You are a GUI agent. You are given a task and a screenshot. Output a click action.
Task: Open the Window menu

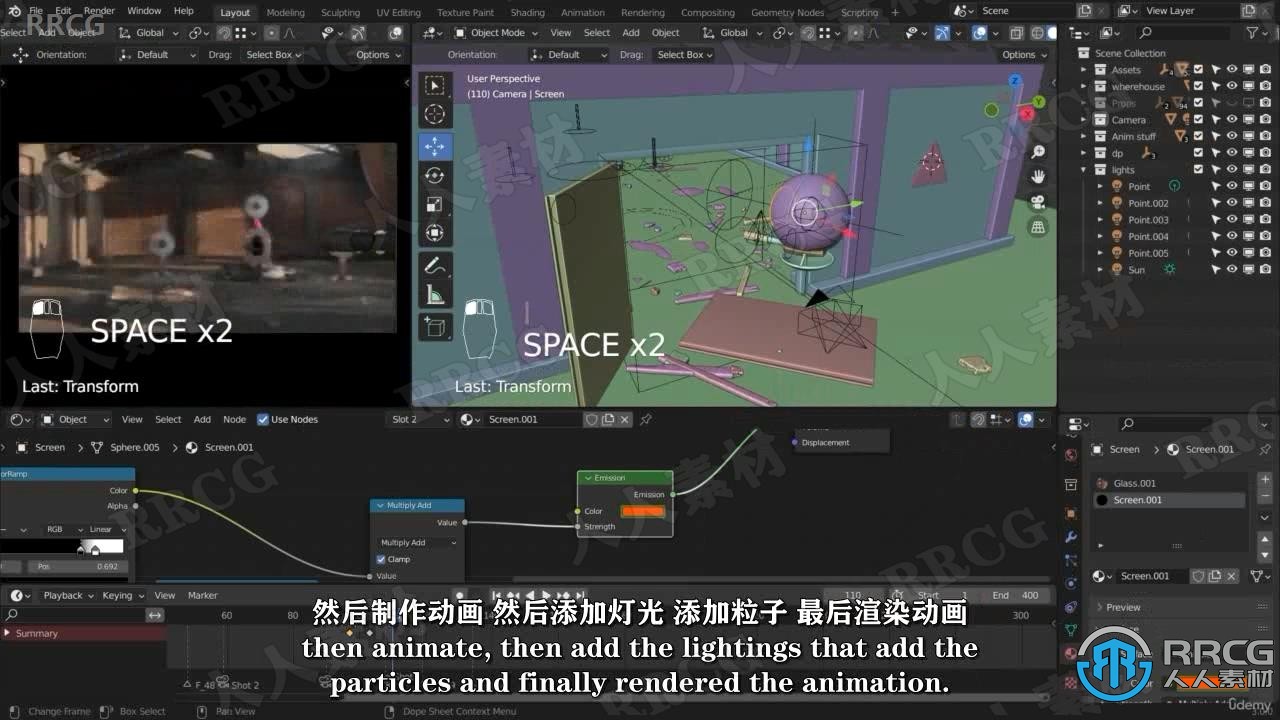(x=144, y=11)
